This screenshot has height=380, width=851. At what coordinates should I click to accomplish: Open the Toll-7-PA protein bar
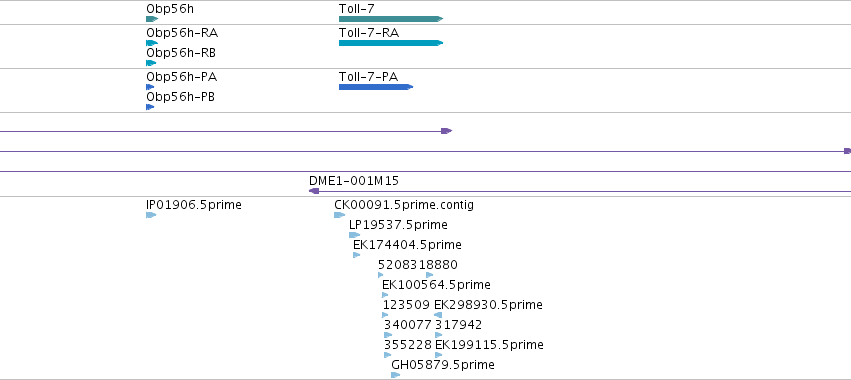376,87
